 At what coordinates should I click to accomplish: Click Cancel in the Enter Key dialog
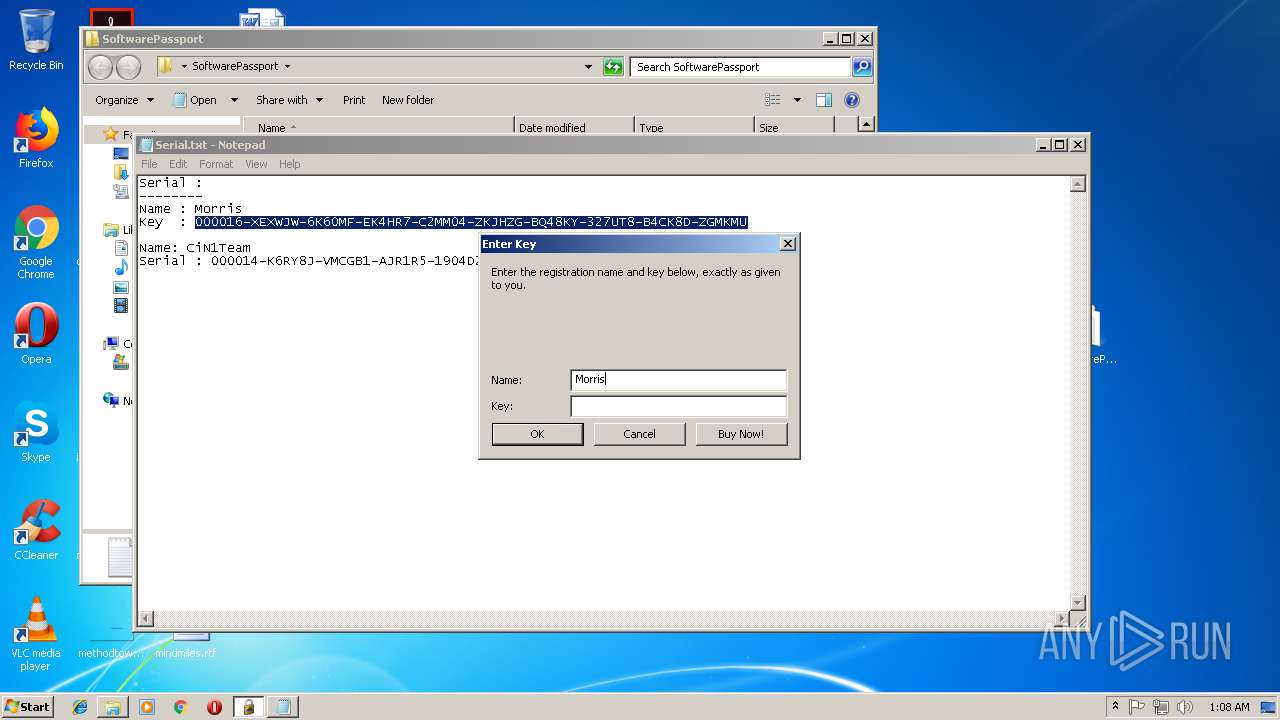[639, 434]
